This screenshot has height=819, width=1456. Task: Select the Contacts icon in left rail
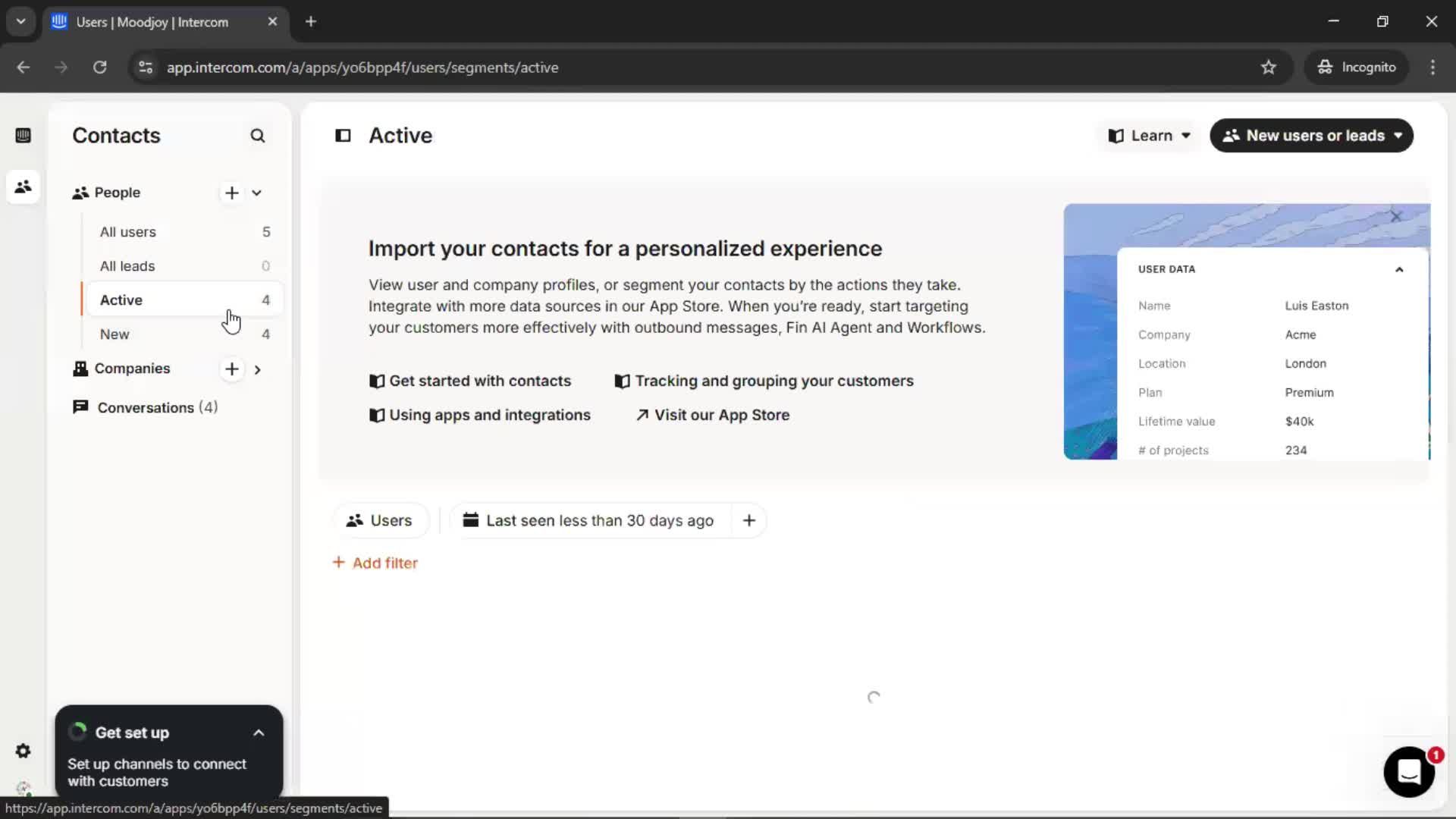tap(23, 187)
